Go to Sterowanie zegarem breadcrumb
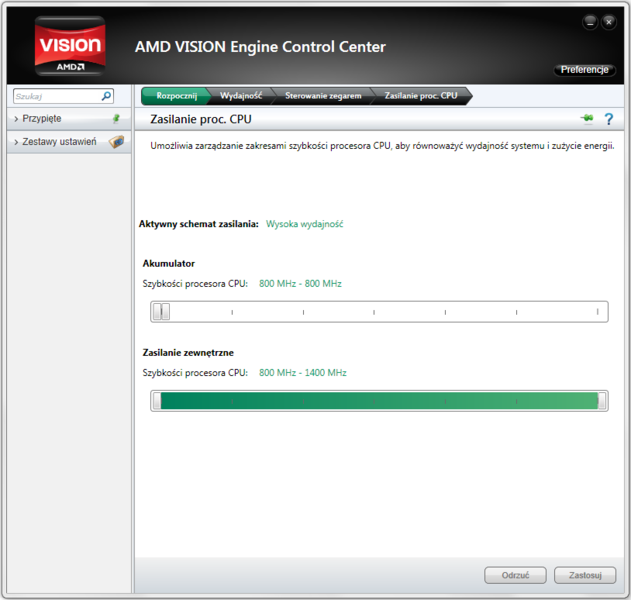 [323, 96]
